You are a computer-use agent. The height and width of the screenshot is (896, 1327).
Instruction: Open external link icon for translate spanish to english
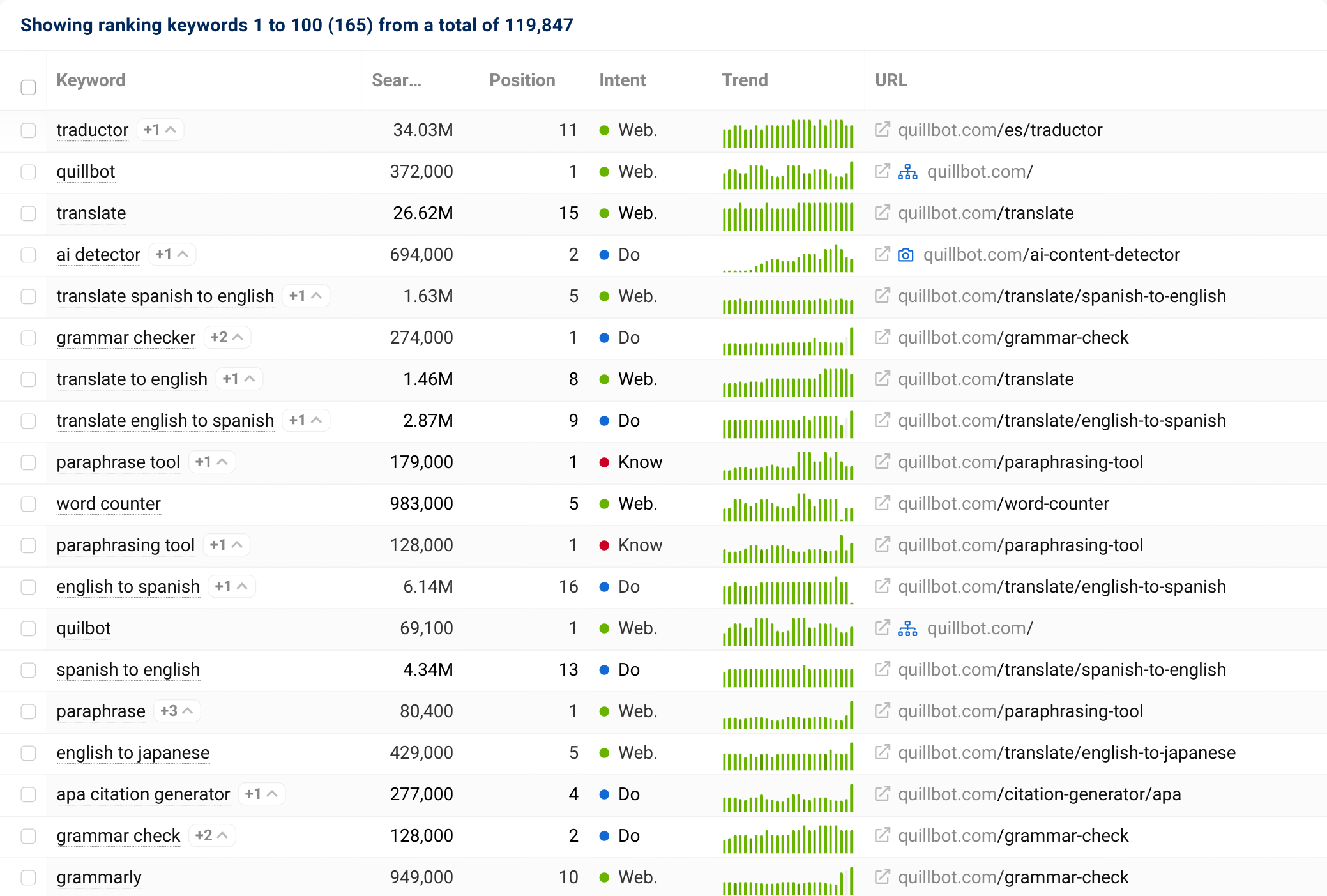[x=882, y=296]
